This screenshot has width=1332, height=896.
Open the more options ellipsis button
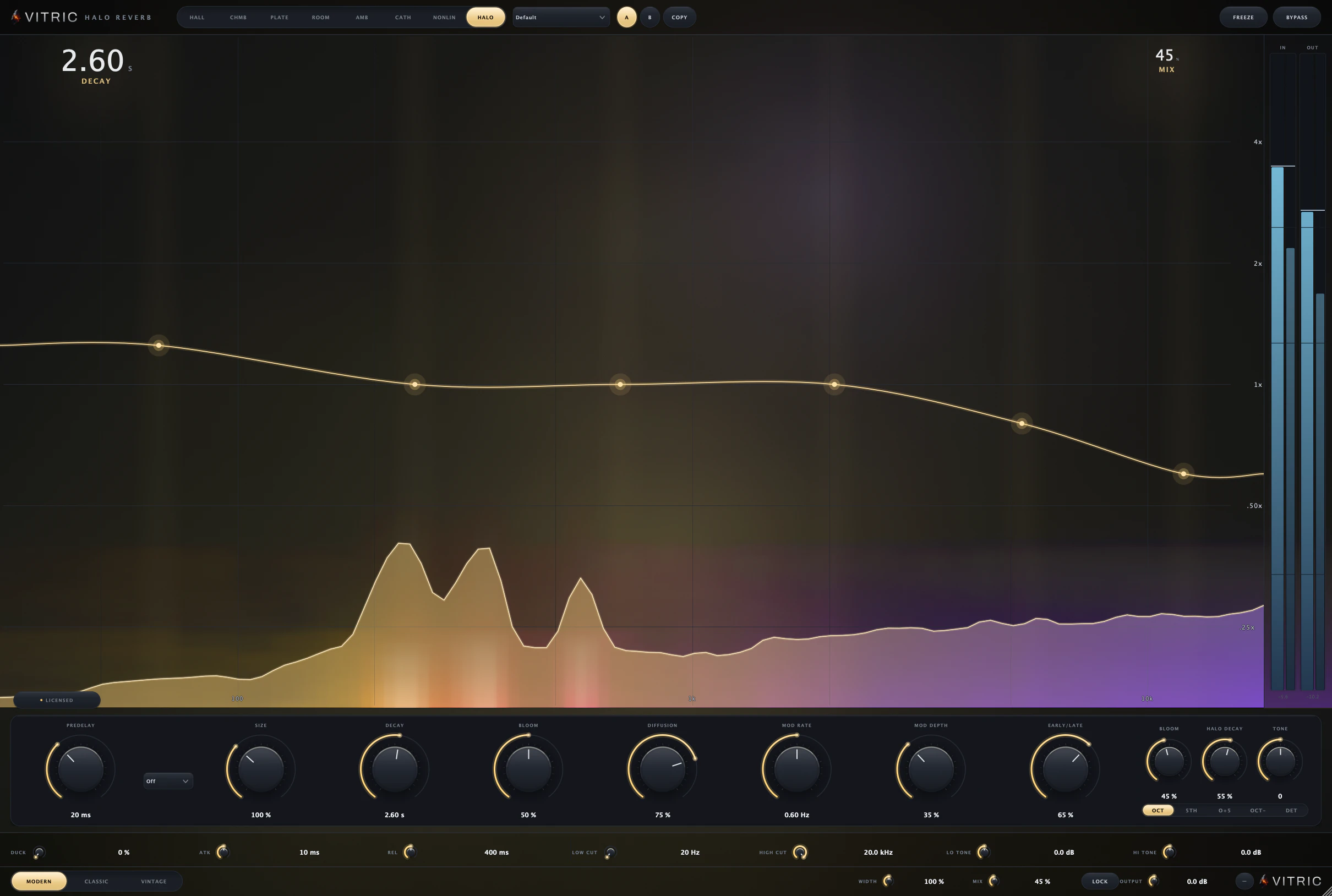pos(1244,881)
